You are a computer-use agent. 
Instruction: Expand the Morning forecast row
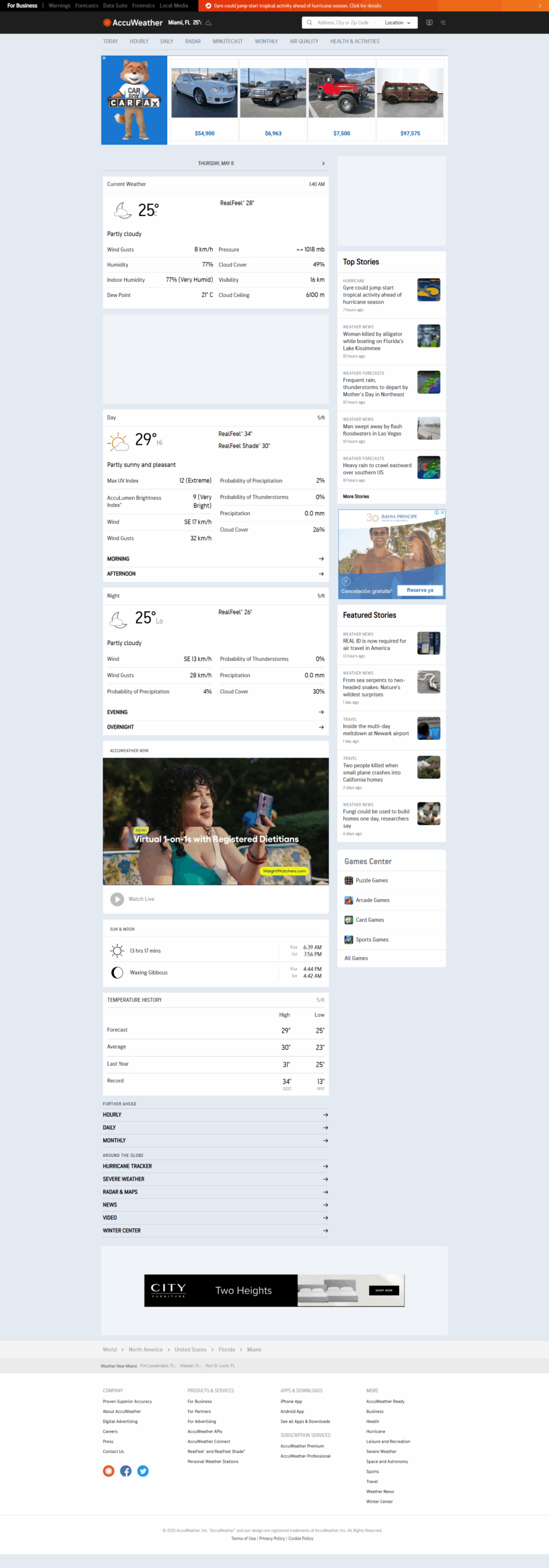tap(215, 559)
